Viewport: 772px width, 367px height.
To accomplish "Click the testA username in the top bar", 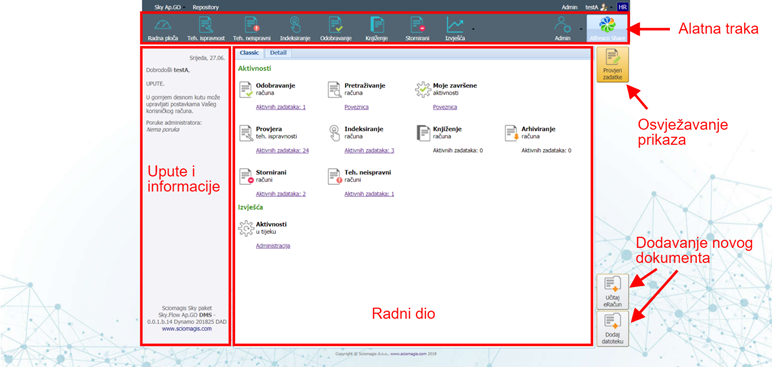I will [591, 7].
